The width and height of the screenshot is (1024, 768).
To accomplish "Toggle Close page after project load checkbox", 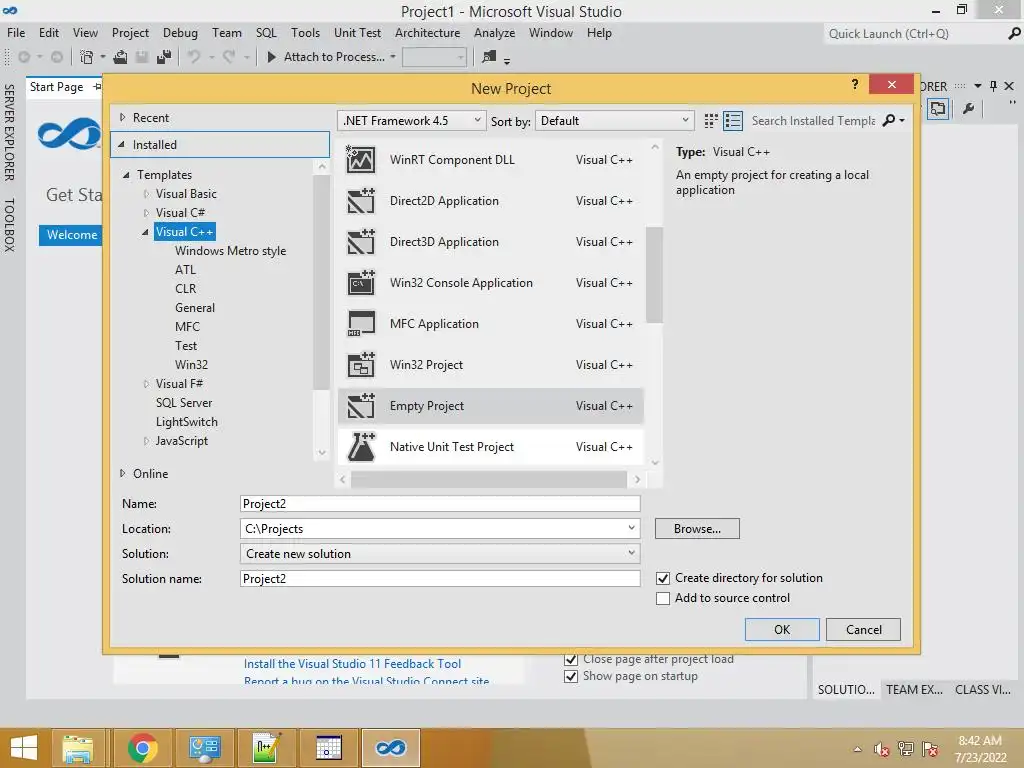I will pyautogui.click(x=571, y=659).
